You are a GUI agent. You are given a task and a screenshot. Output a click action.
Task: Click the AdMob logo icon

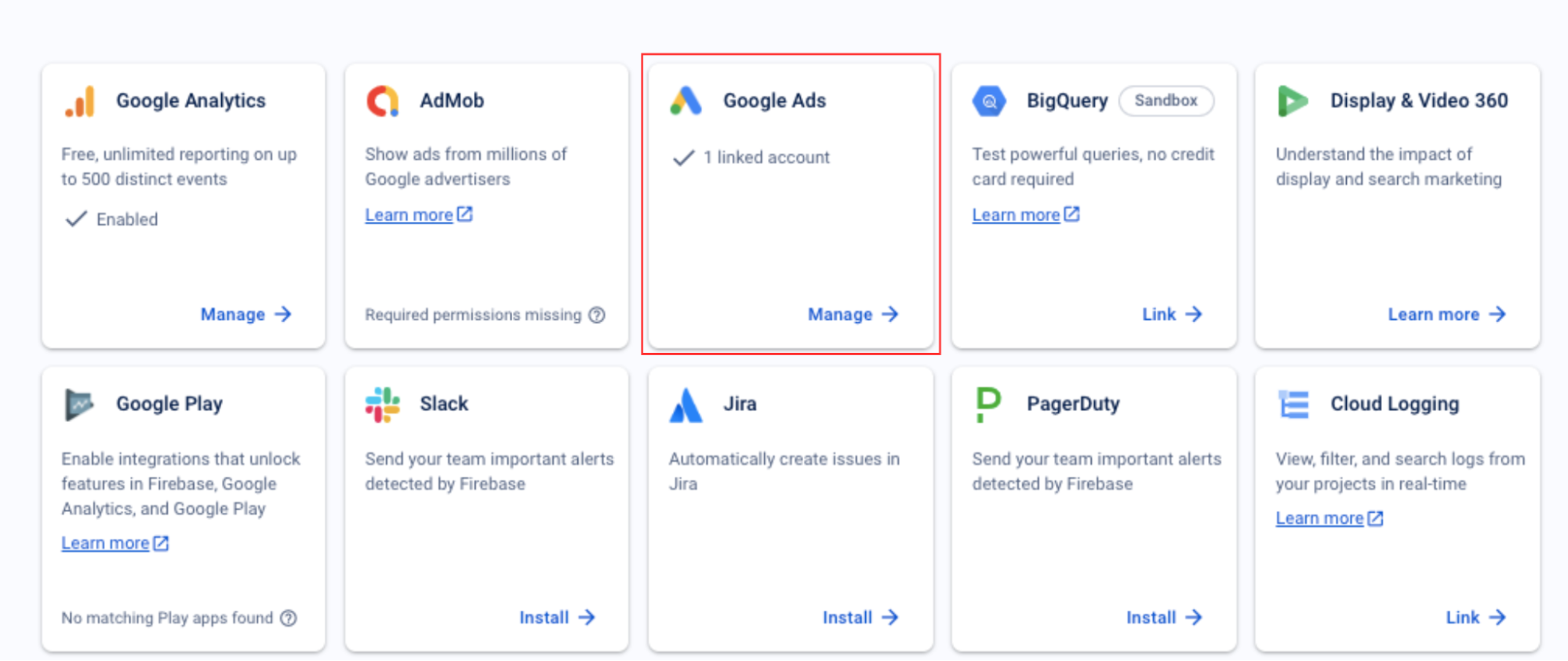(383, 101)
